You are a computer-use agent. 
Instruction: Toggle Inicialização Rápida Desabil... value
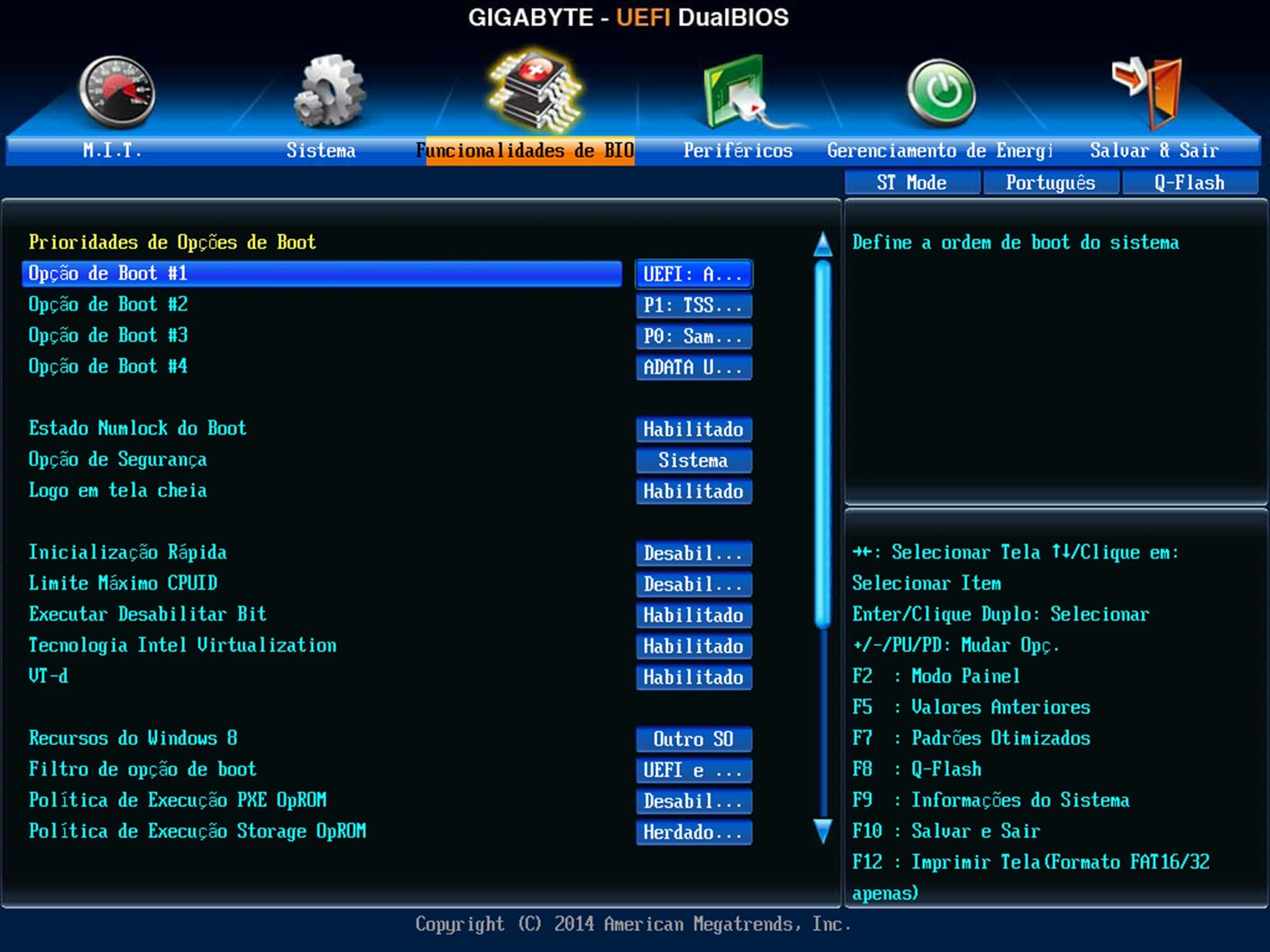click(x=693, y=553)
